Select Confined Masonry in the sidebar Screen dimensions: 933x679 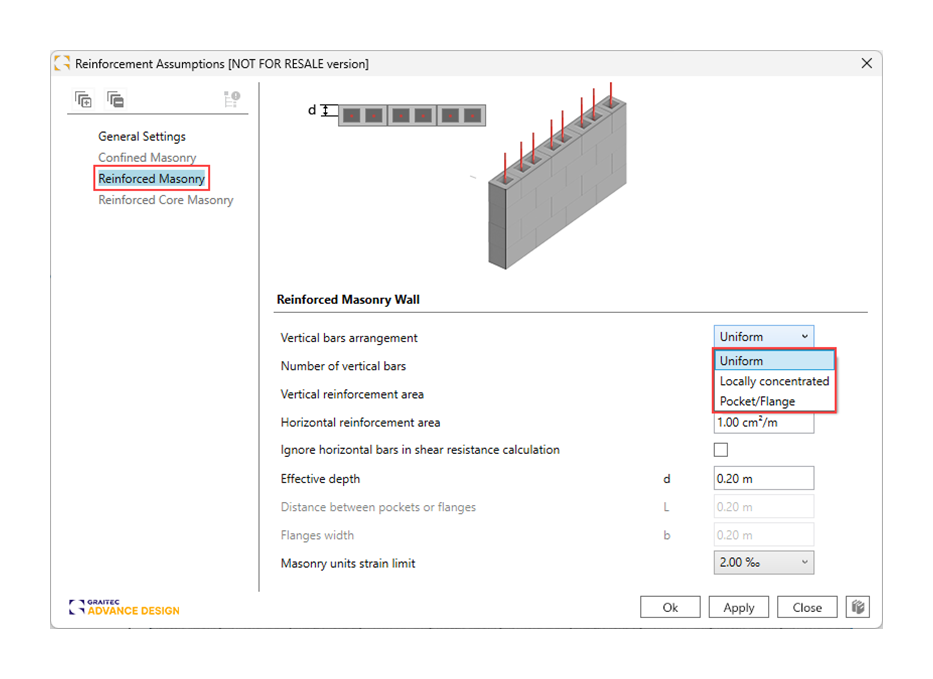pos(147,157)
